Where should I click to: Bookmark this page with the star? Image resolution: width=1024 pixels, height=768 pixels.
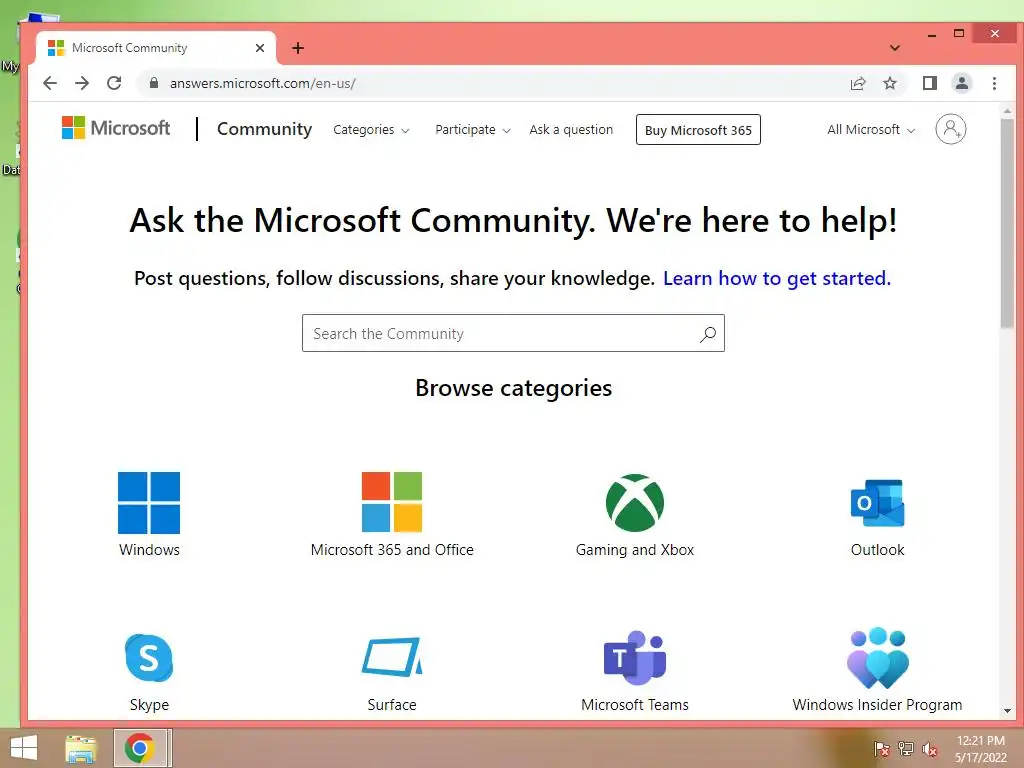889,83
